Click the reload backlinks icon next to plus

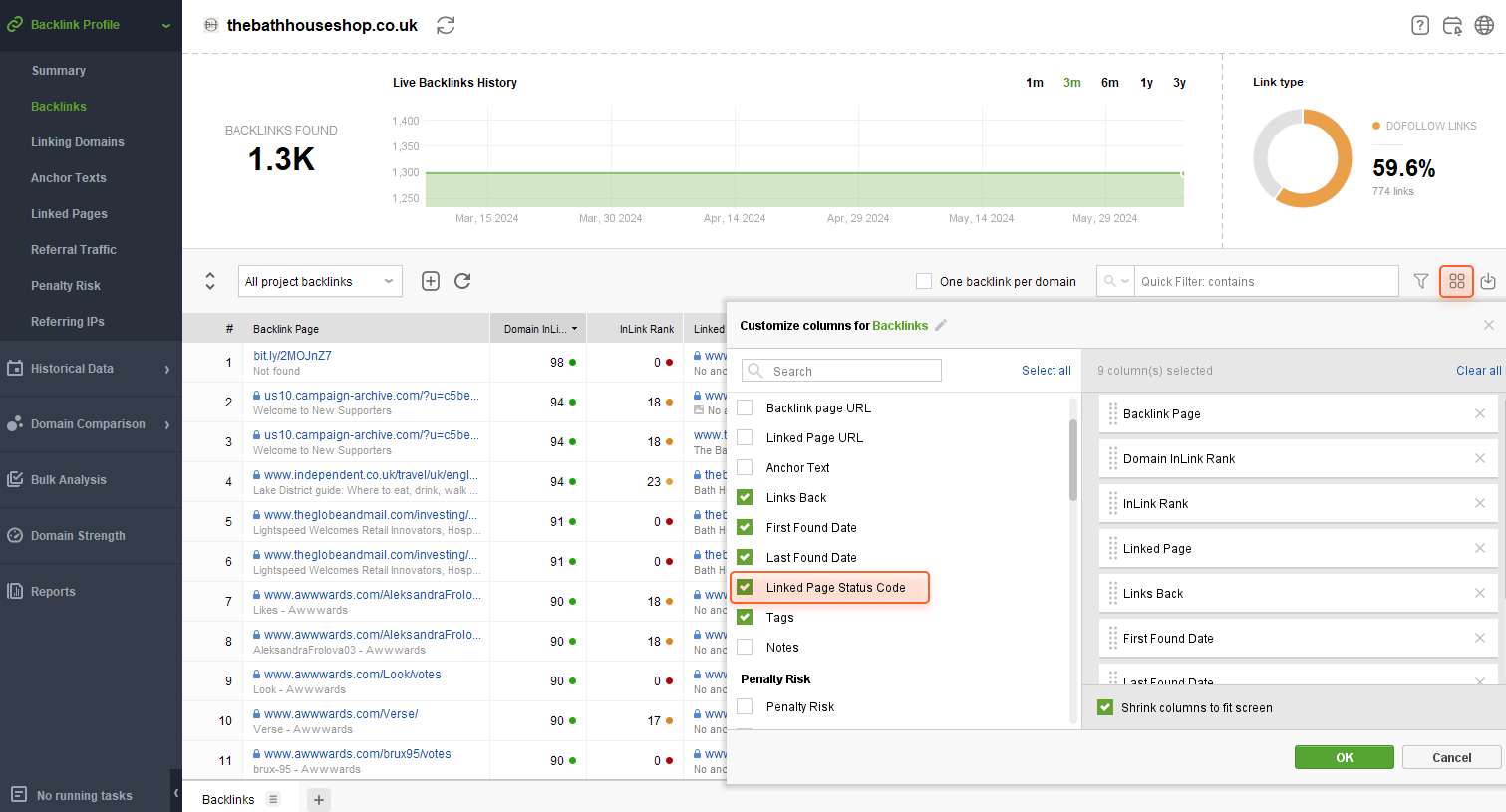(x=462, y=281)
